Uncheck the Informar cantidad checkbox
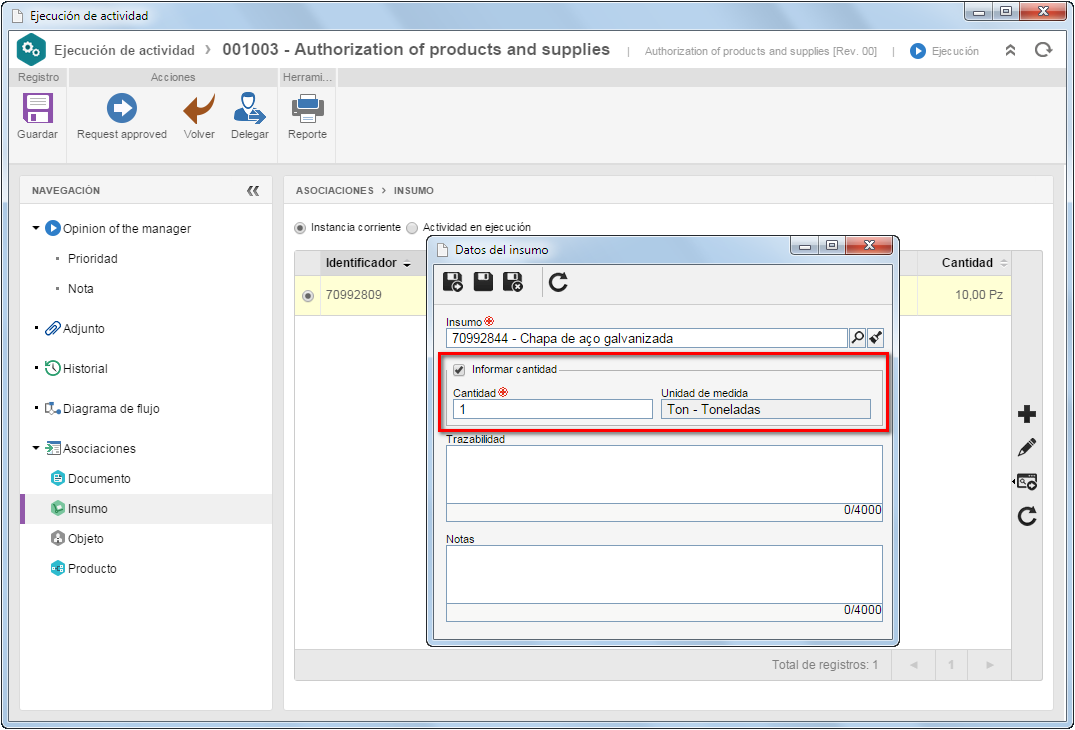The image size is (1075, 730). tap(459, 369)
